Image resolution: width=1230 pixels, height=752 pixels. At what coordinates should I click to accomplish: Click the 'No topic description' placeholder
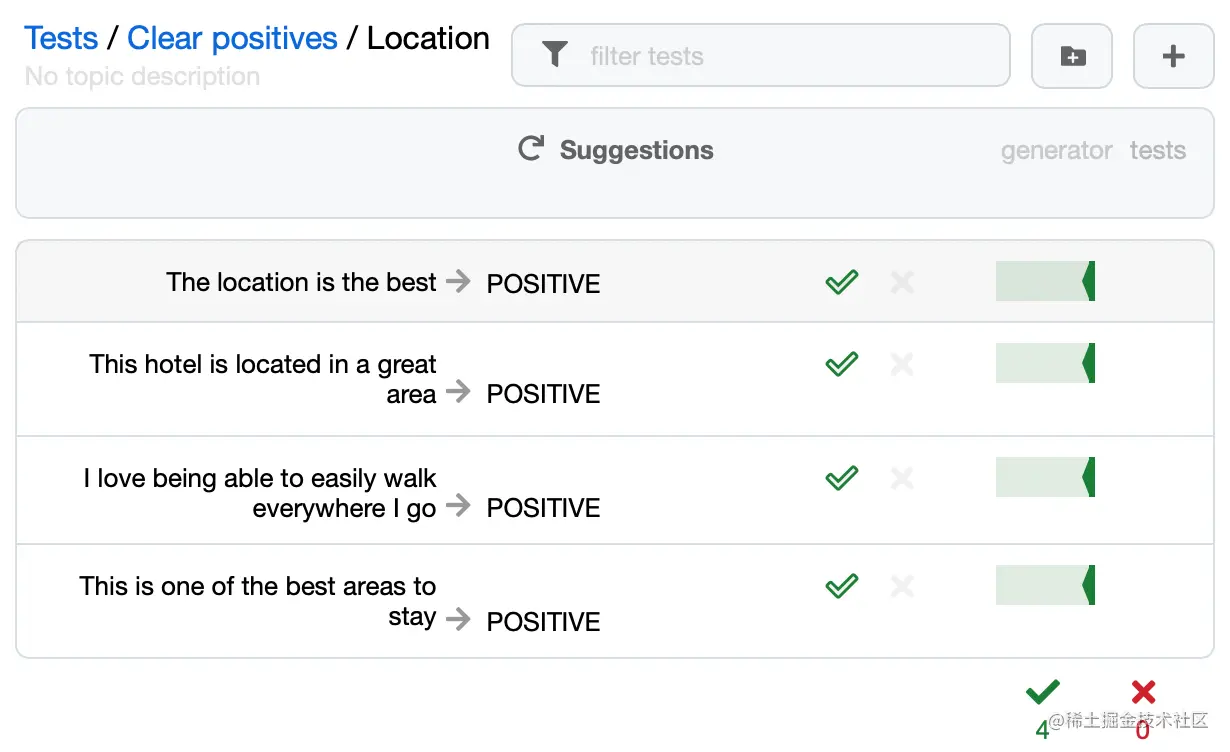click(x=142, y=76)
